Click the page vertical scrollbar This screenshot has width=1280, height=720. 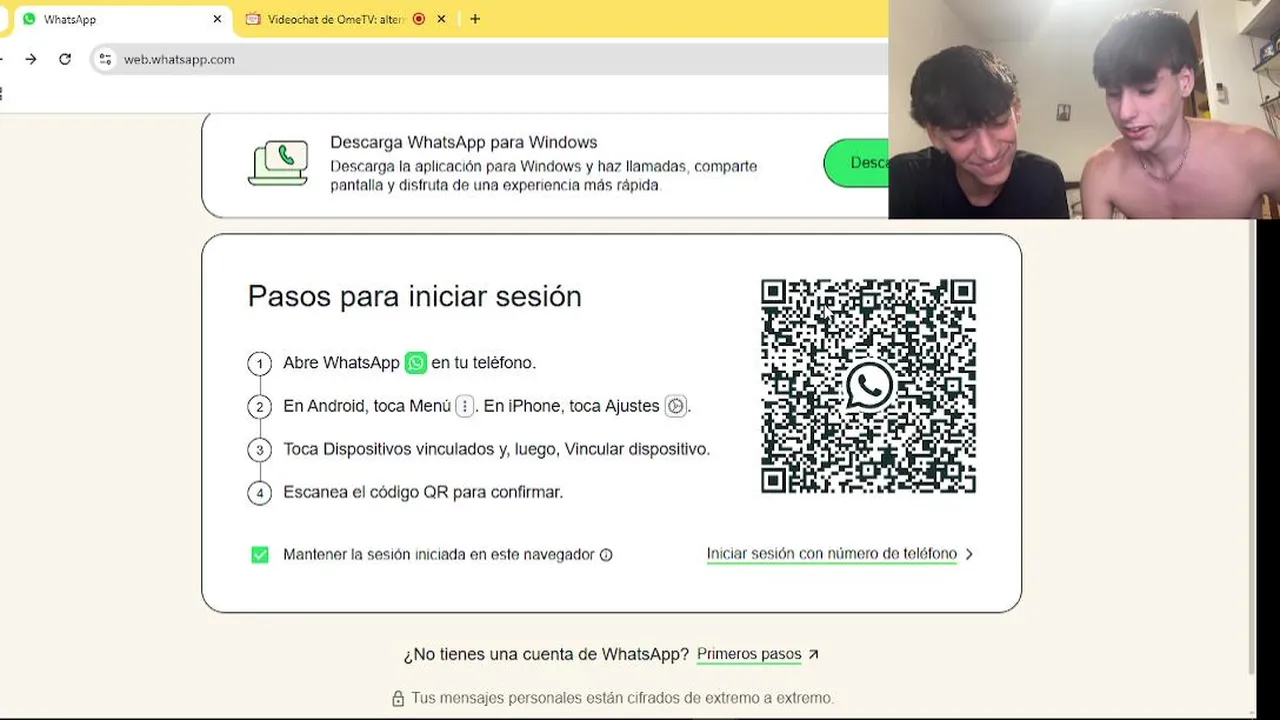tap(1252, 445)
